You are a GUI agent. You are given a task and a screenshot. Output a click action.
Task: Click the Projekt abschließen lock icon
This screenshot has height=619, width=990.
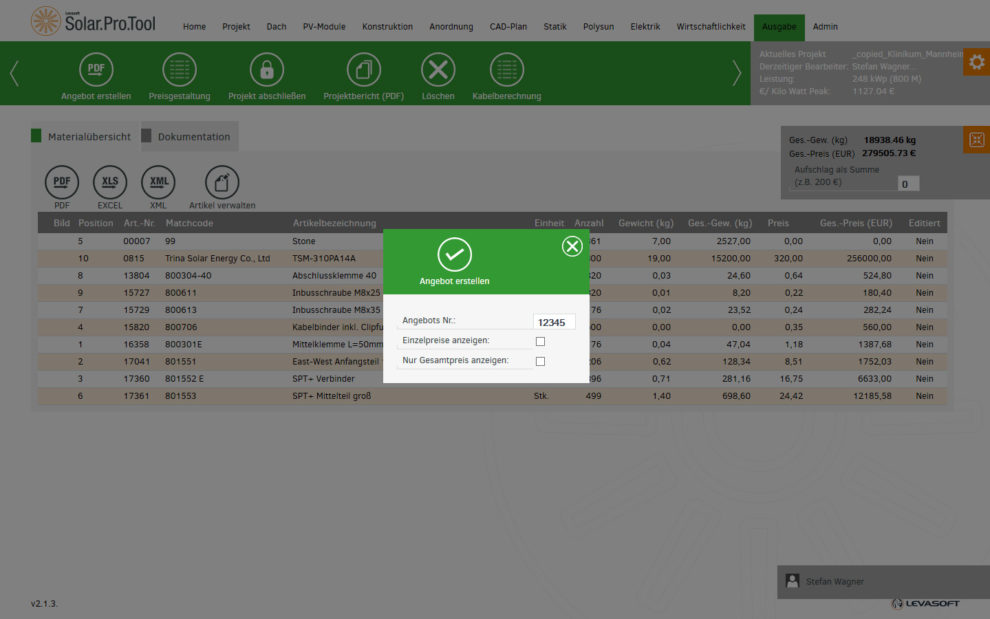(x=266, y=70)
